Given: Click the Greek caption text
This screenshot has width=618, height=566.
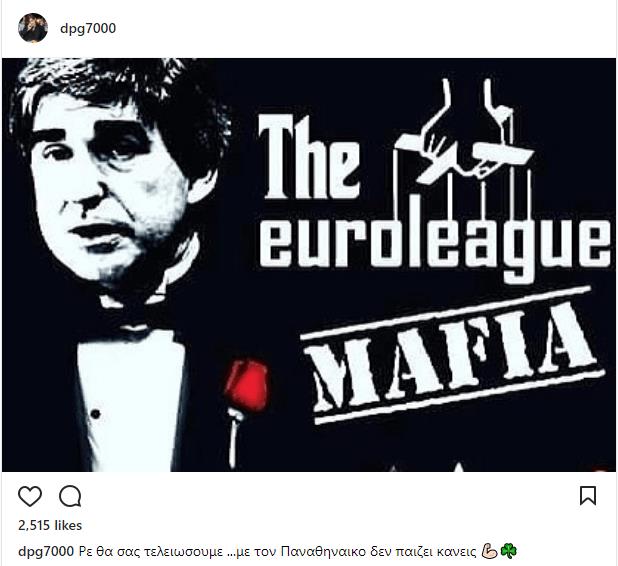Looking at the screenshot, I should 278,551.
